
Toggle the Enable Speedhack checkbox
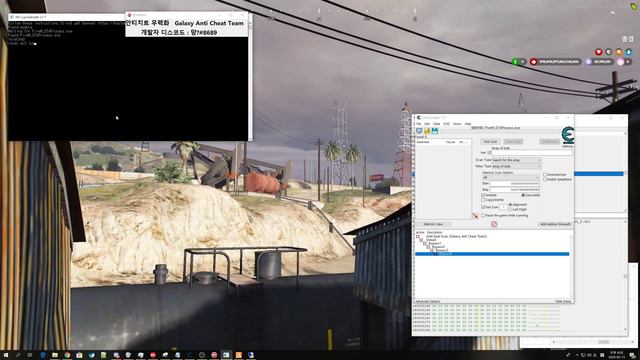(x=545, y=179)
